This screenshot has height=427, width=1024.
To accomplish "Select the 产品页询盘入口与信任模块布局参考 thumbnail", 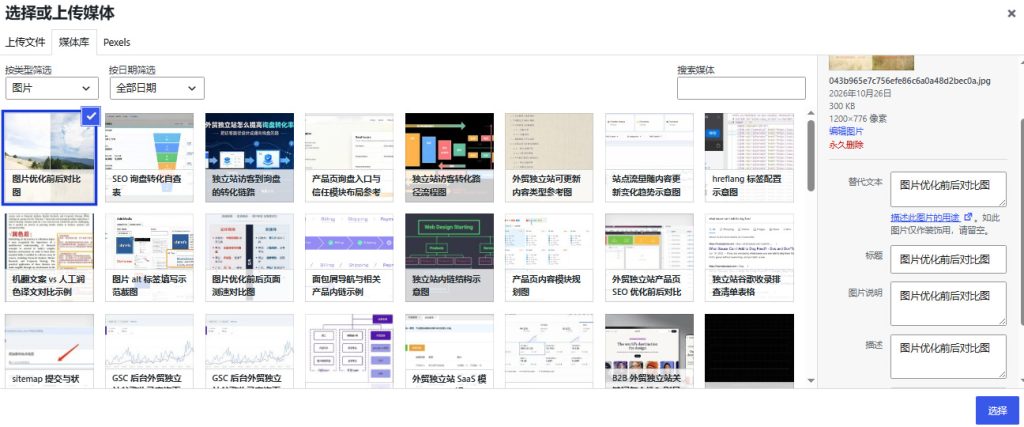I will tap(349, 157).
